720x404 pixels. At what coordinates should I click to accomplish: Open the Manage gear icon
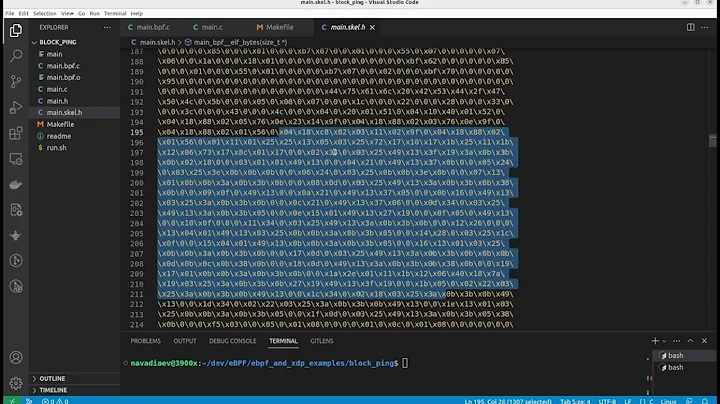(x=16, y=382)
